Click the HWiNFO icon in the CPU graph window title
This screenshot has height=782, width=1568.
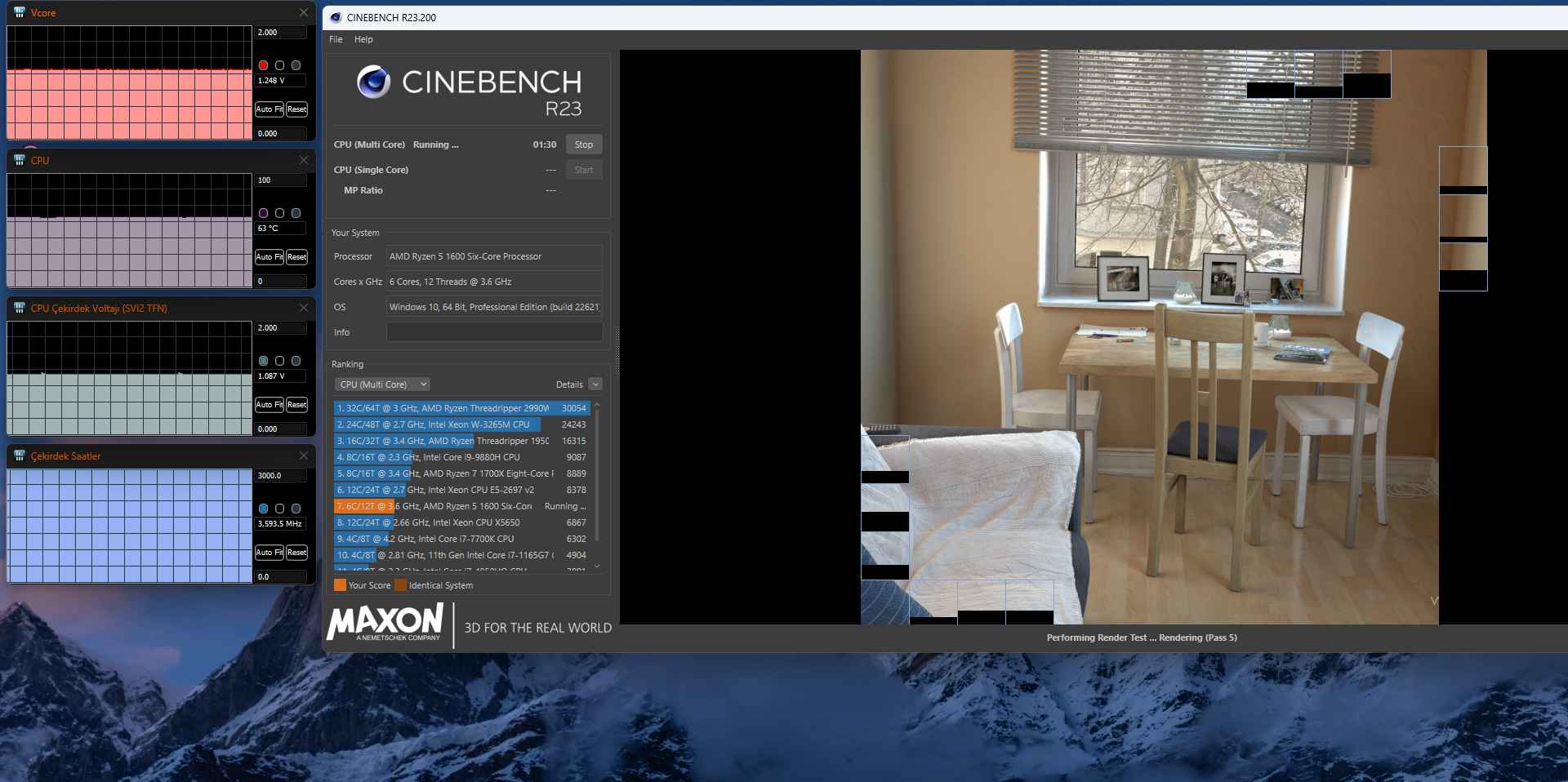click(20, 161)
